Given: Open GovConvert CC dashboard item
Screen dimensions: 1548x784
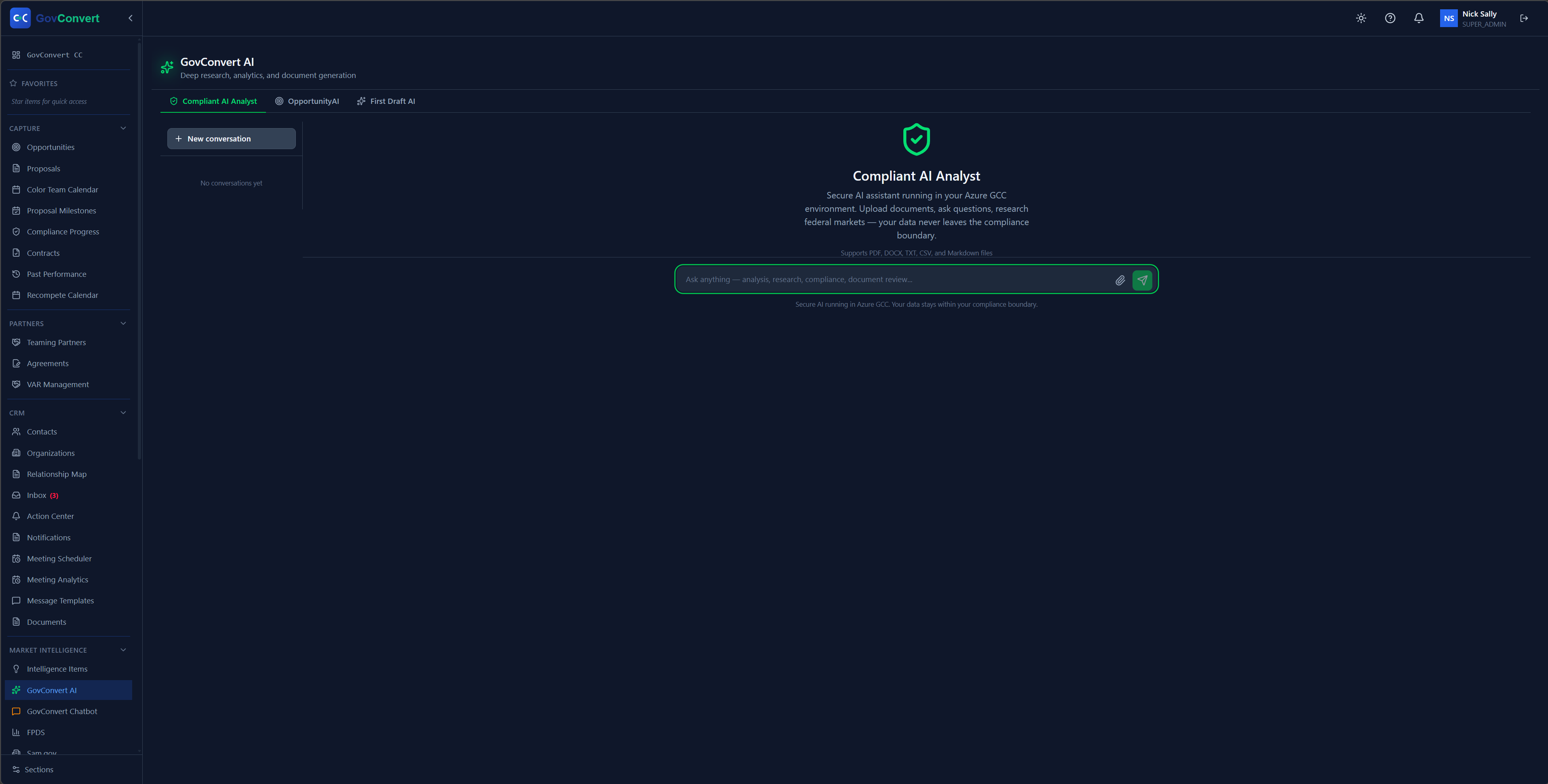Looking at the screenshot, I should pos(68,55).
